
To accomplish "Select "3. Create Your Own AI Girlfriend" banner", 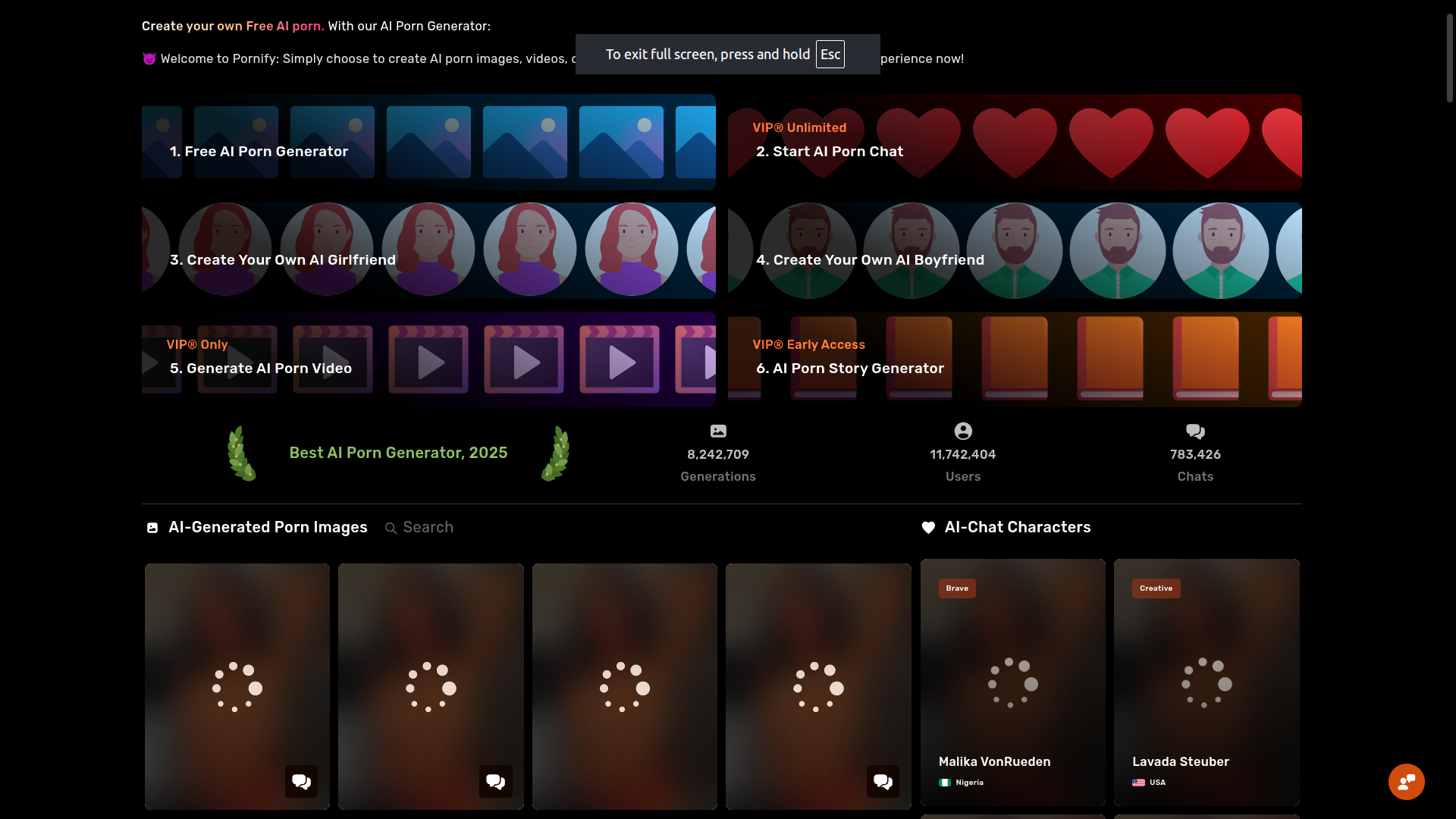I will pos(428,250).
